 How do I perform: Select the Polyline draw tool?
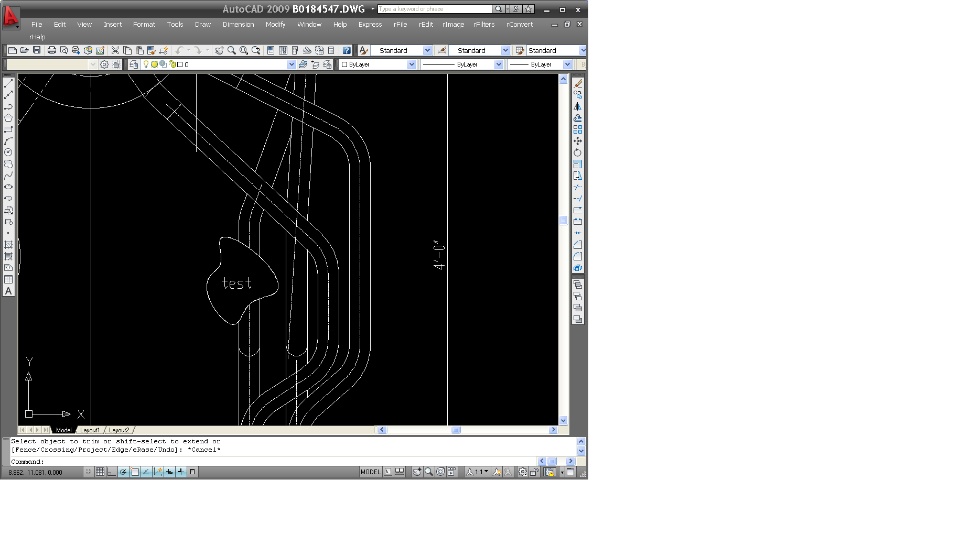[9, 106]
